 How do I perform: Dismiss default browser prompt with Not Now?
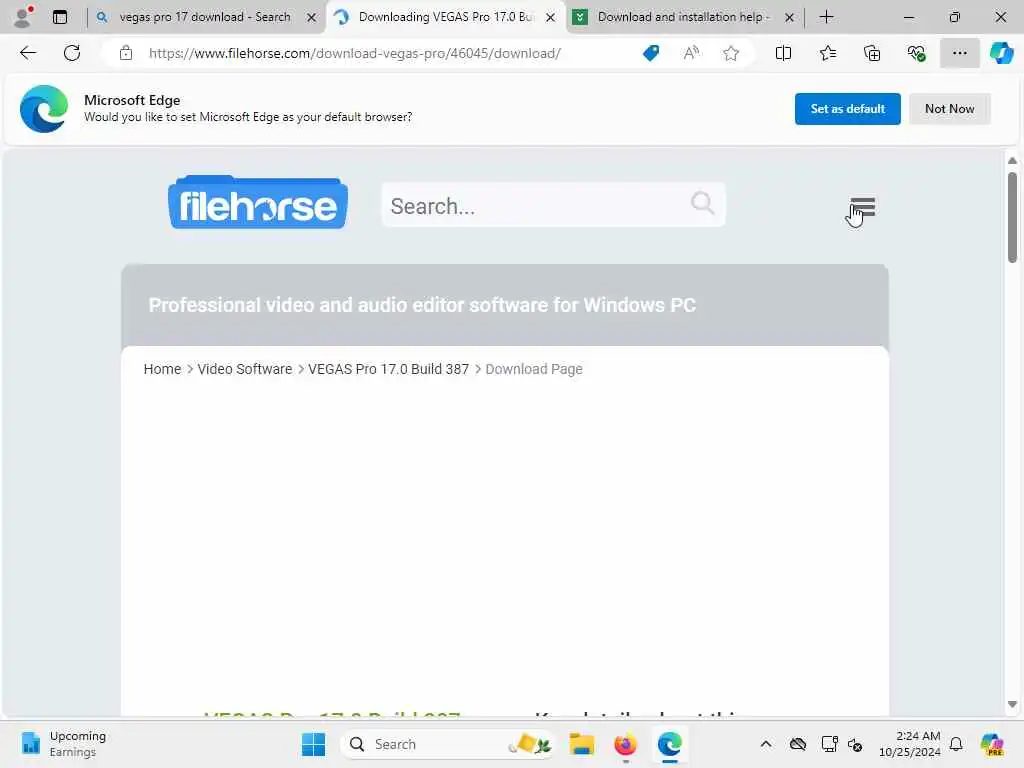(x=950, y=109)
